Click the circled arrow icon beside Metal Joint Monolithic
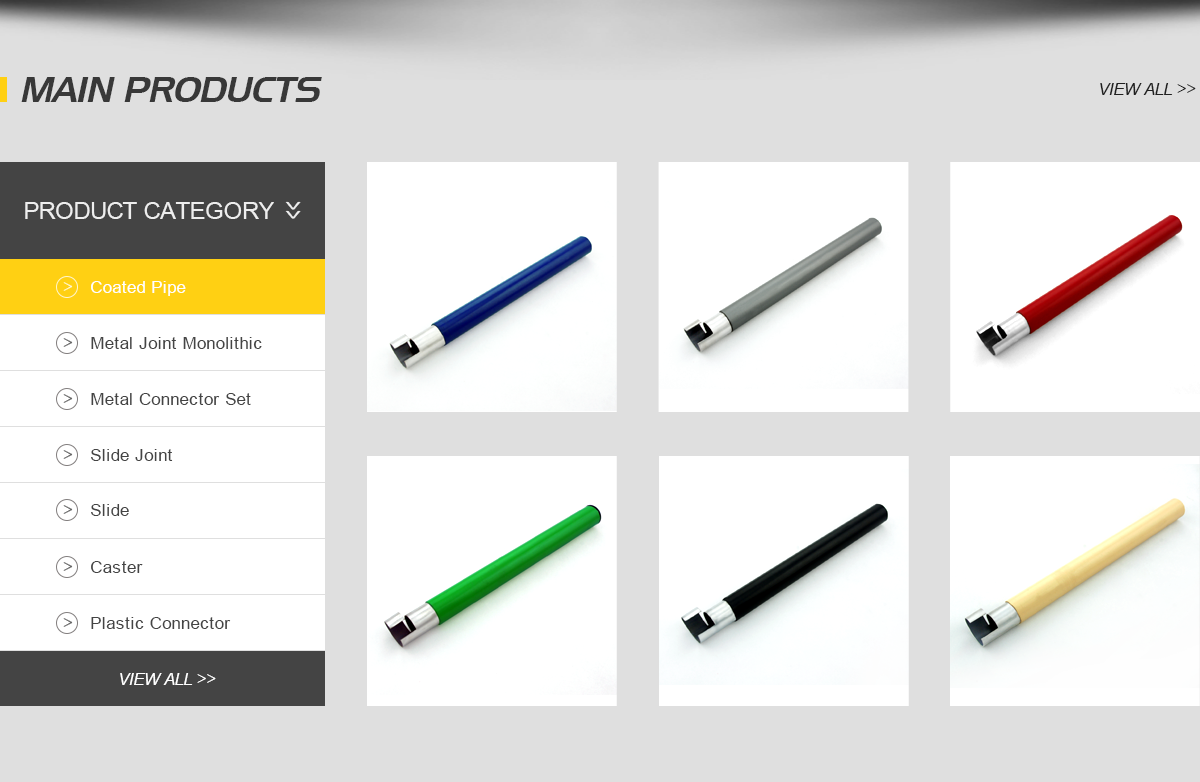 (x=67, y=343)
